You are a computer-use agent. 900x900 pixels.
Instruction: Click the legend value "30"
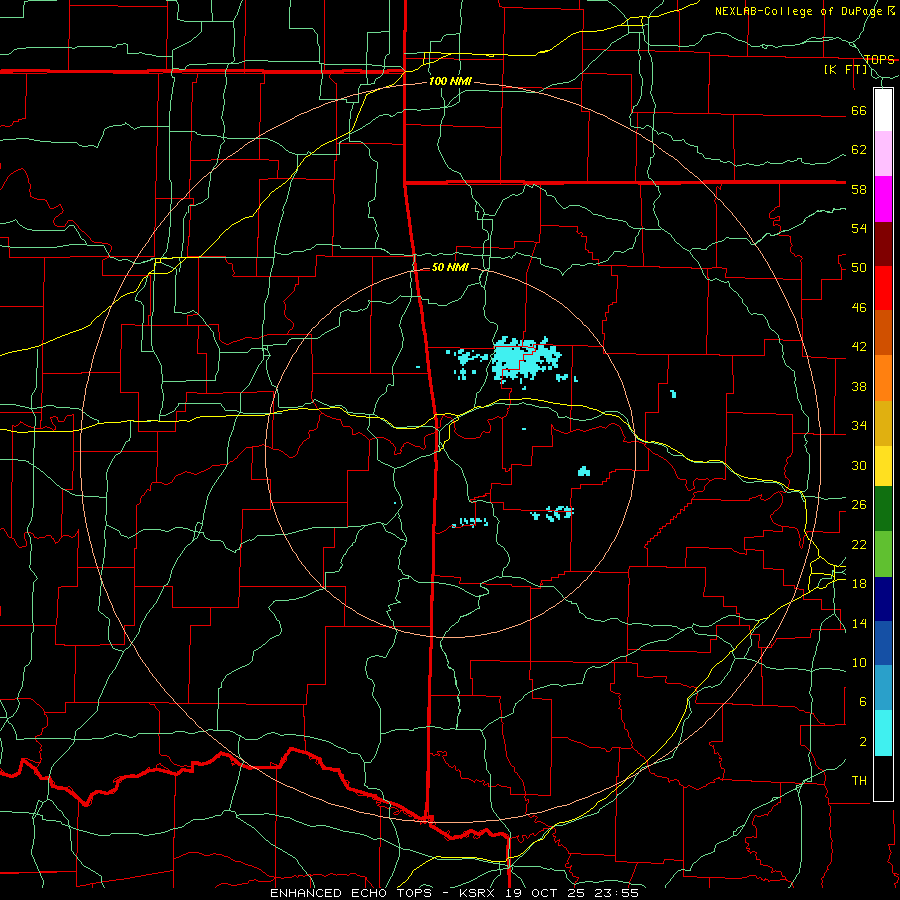click(859, 465)
